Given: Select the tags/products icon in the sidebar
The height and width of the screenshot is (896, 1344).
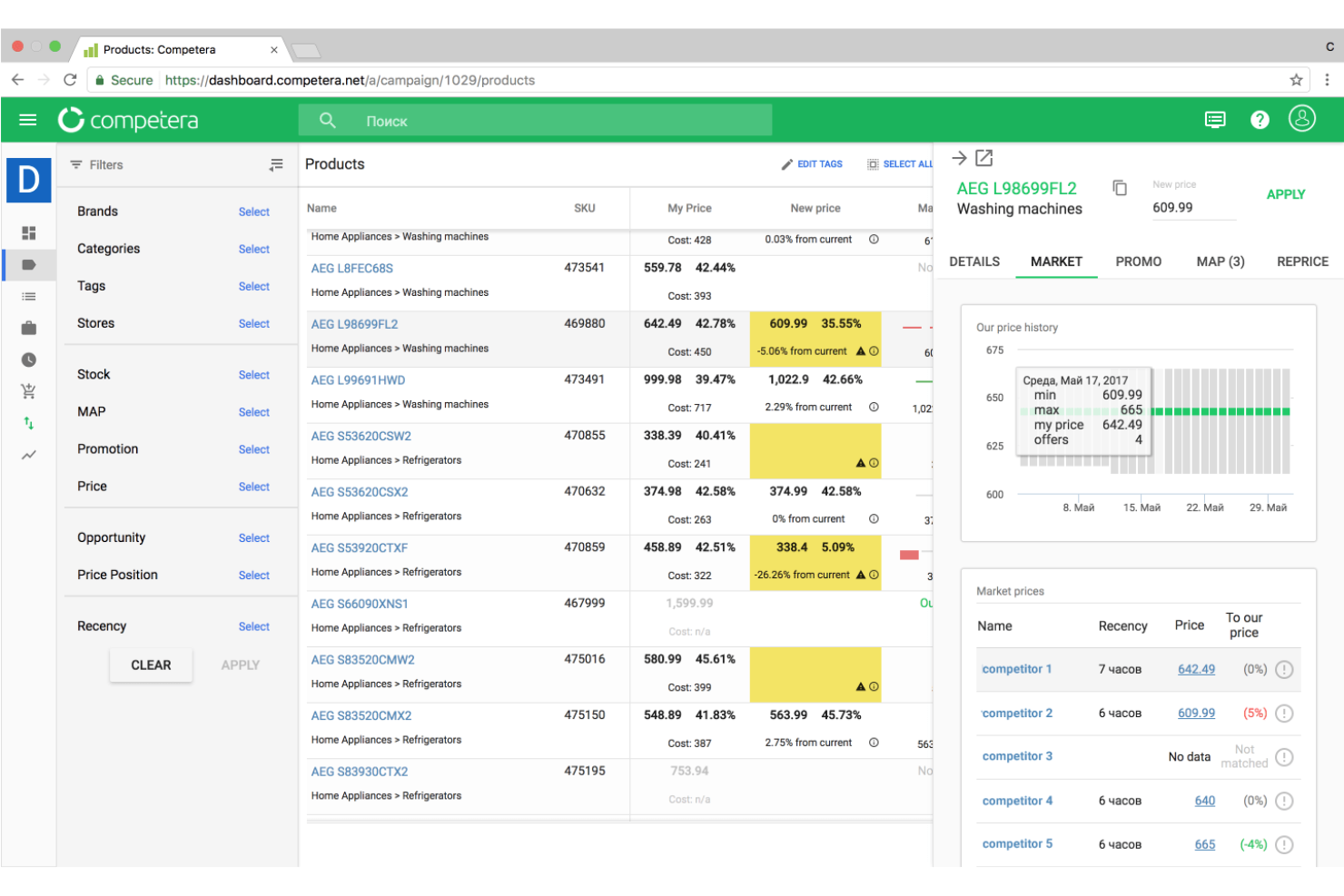Looking at the screenshot, I should click(28, 264).
